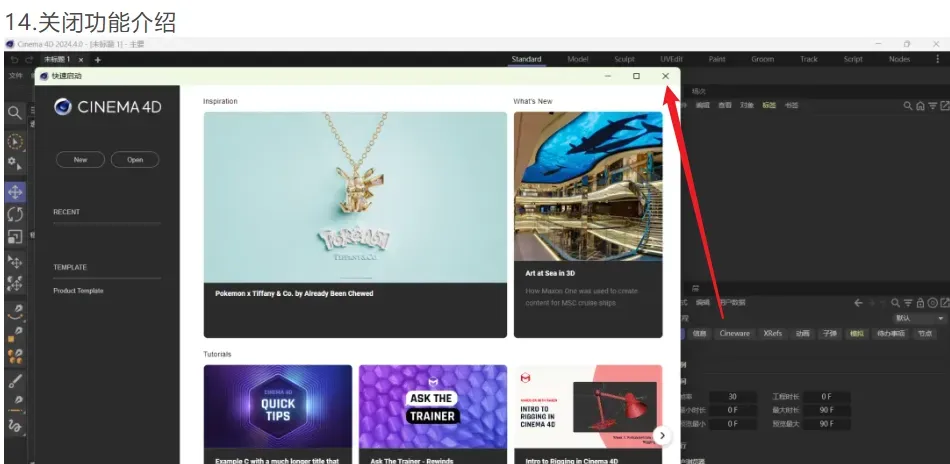This screenshot has width=950, height=464.
Task: Switch to the Nodes layout tab
Action: coord(899,59)
